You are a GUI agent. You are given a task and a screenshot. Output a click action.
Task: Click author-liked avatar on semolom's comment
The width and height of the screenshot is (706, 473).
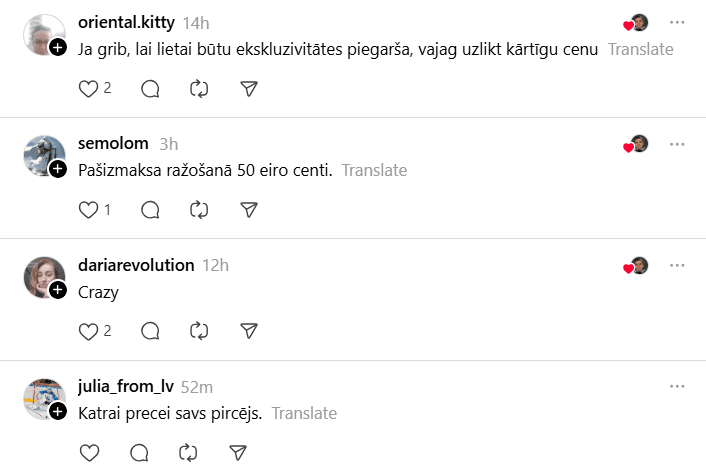click(638, 144)
